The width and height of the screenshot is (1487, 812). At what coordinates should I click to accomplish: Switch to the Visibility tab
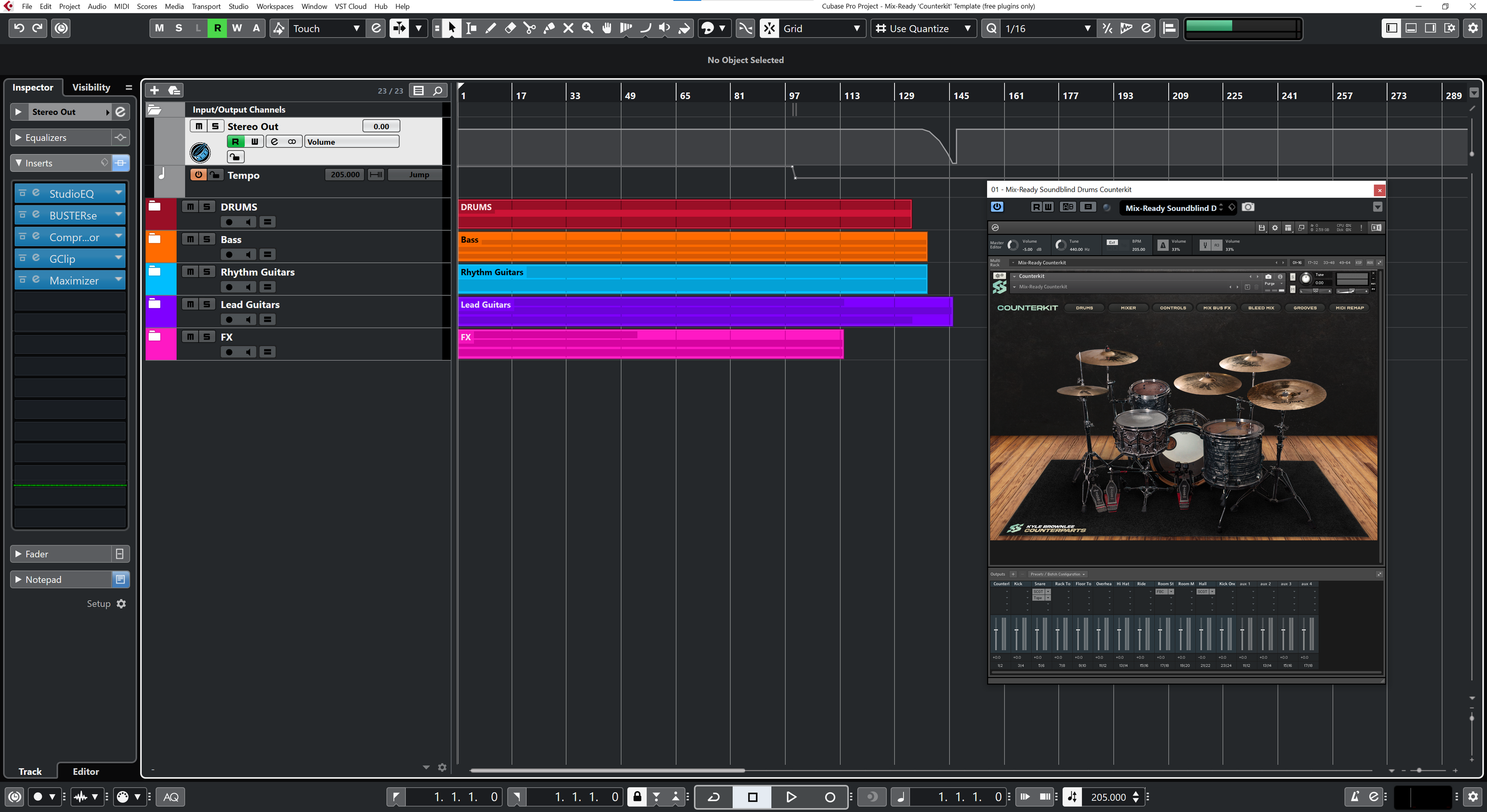pyautogui.click(x=91, y=87)
